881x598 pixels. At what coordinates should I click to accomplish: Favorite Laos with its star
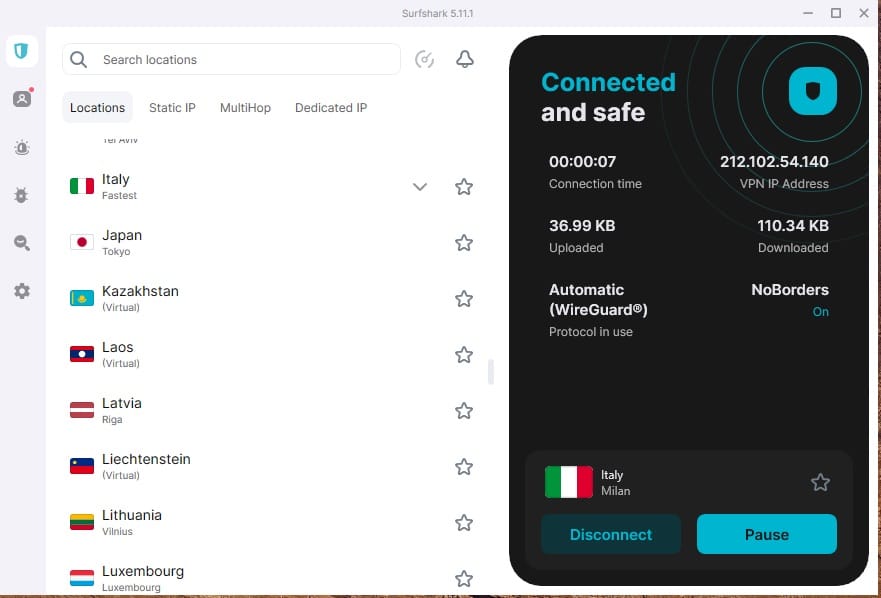click(x=464, y=355)
